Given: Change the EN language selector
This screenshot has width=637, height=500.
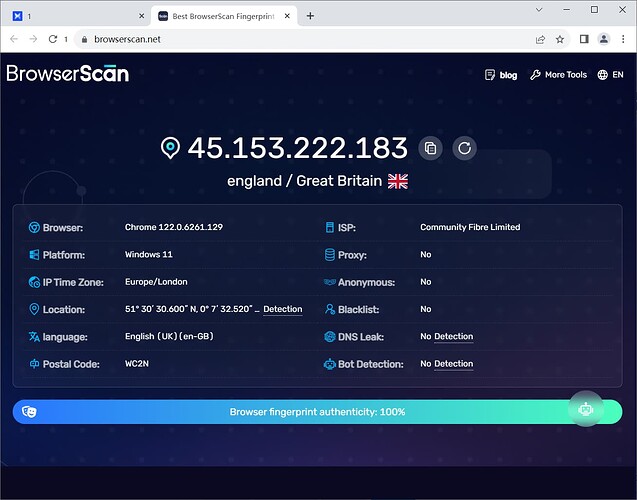Looking at the screenshot, I should pos(610,75).
